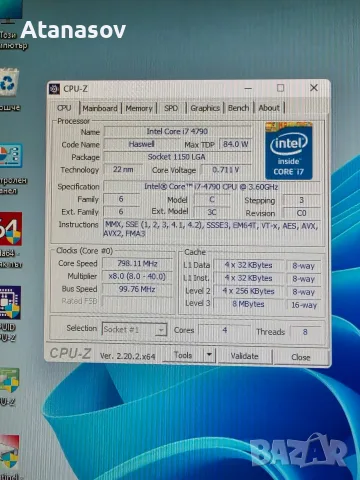
Task: Select the 'Haswell' code name value
Action: coord(141,144)
